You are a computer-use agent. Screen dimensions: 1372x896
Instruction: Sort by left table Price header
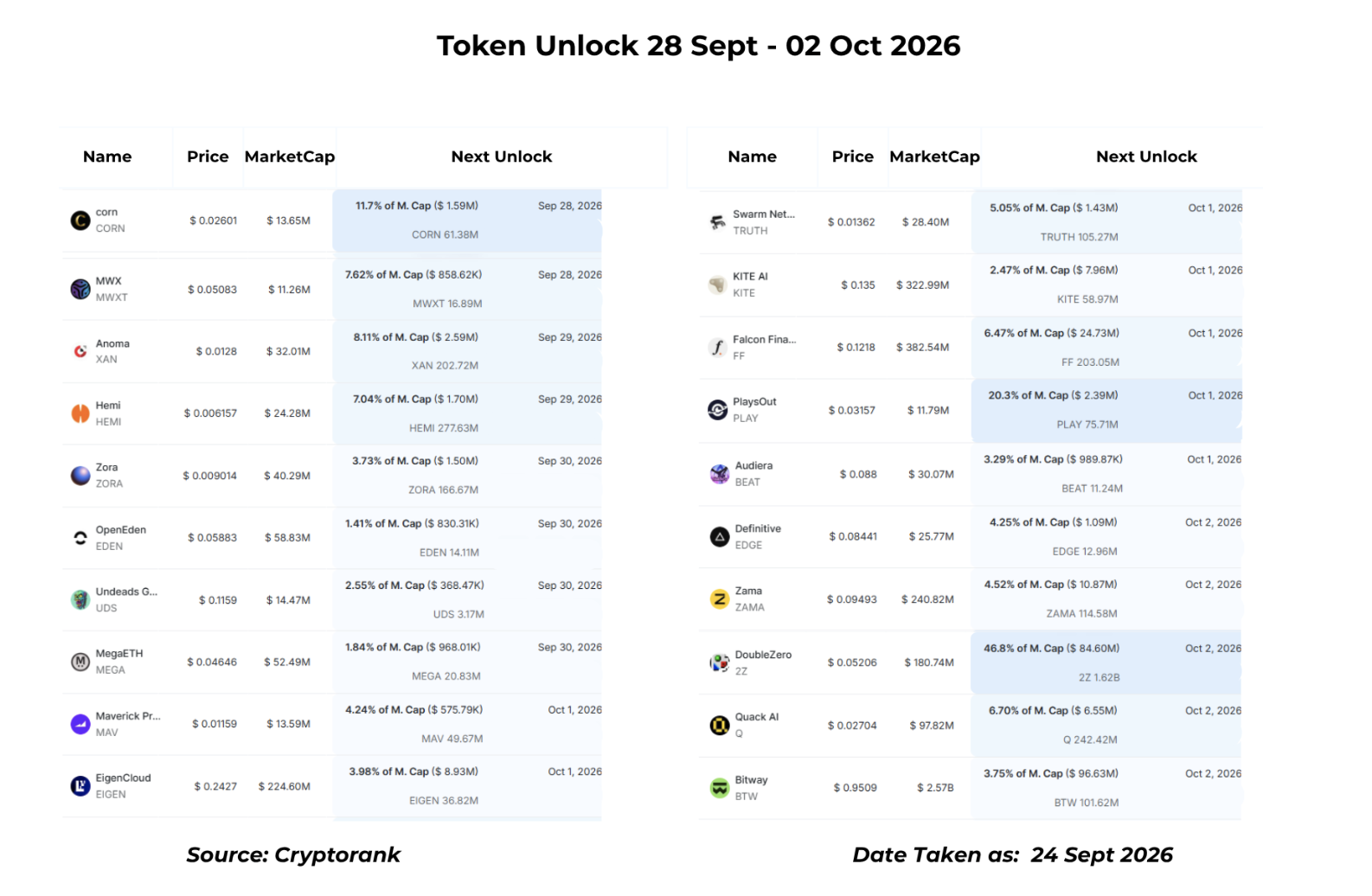point(208,157)
